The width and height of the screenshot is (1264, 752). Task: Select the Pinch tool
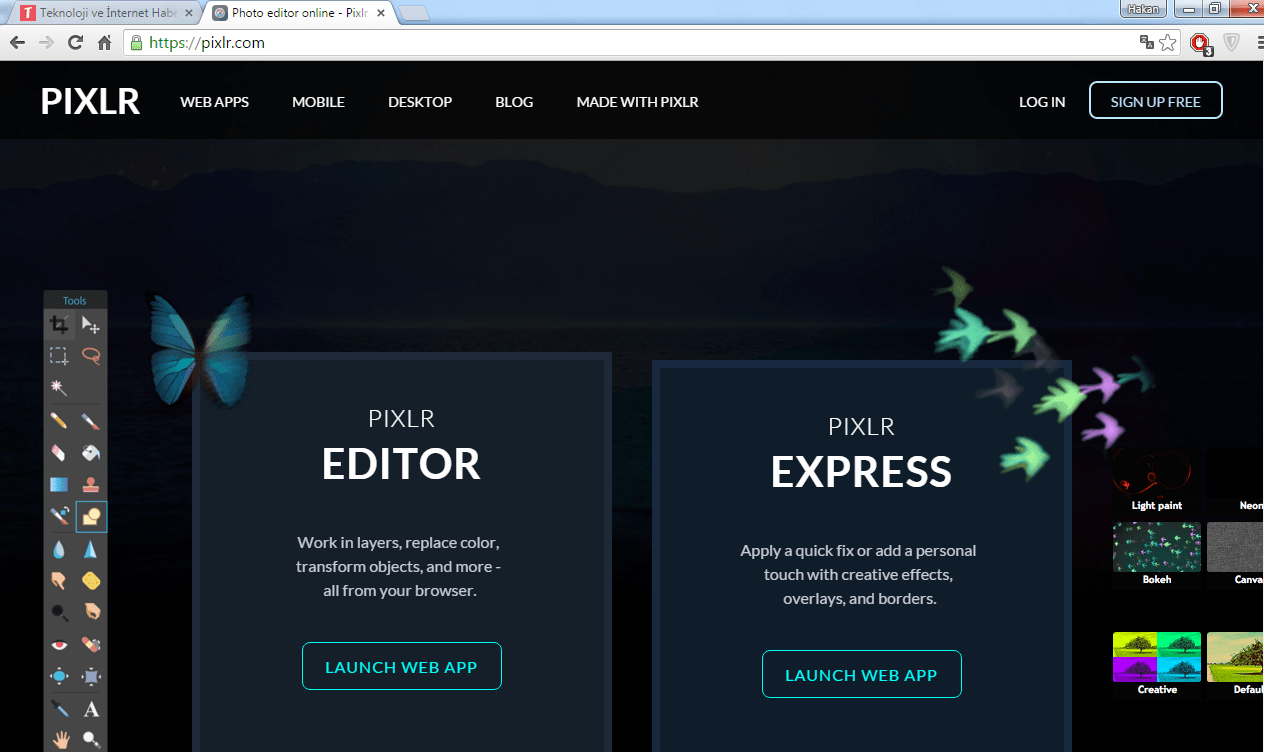tap(91, 677)
